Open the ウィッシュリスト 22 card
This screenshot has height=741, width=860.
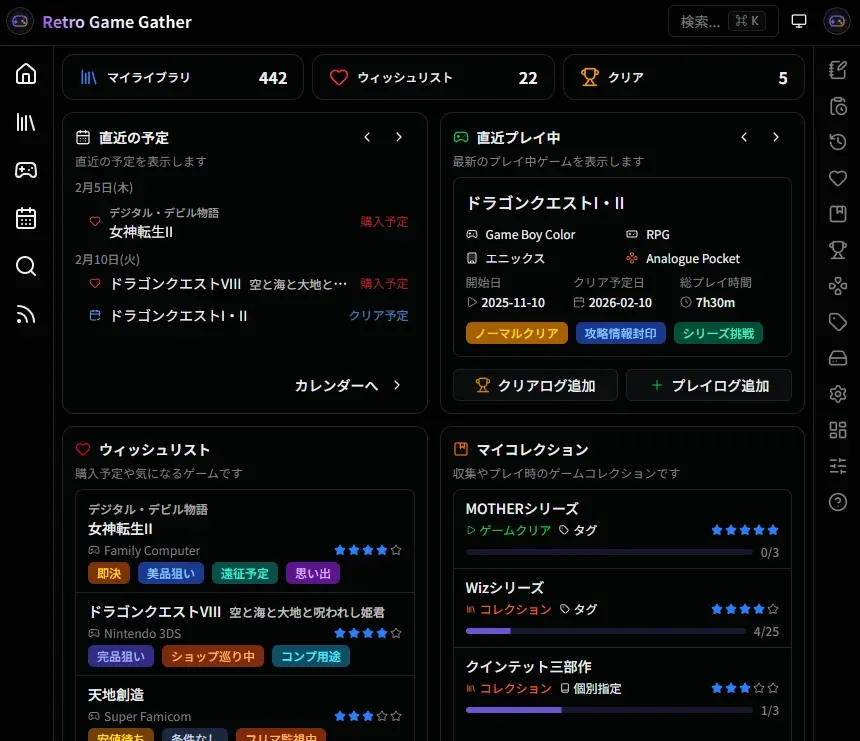[x=433, y=77]
